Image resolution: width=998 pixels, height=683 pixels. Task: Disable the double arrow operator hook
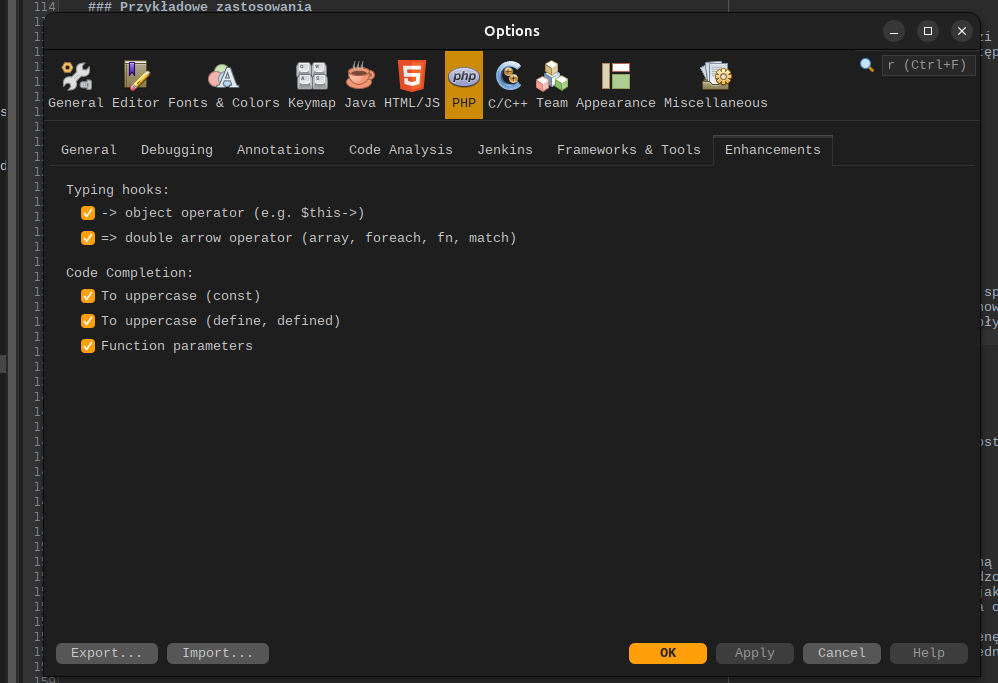coord(88,238)
